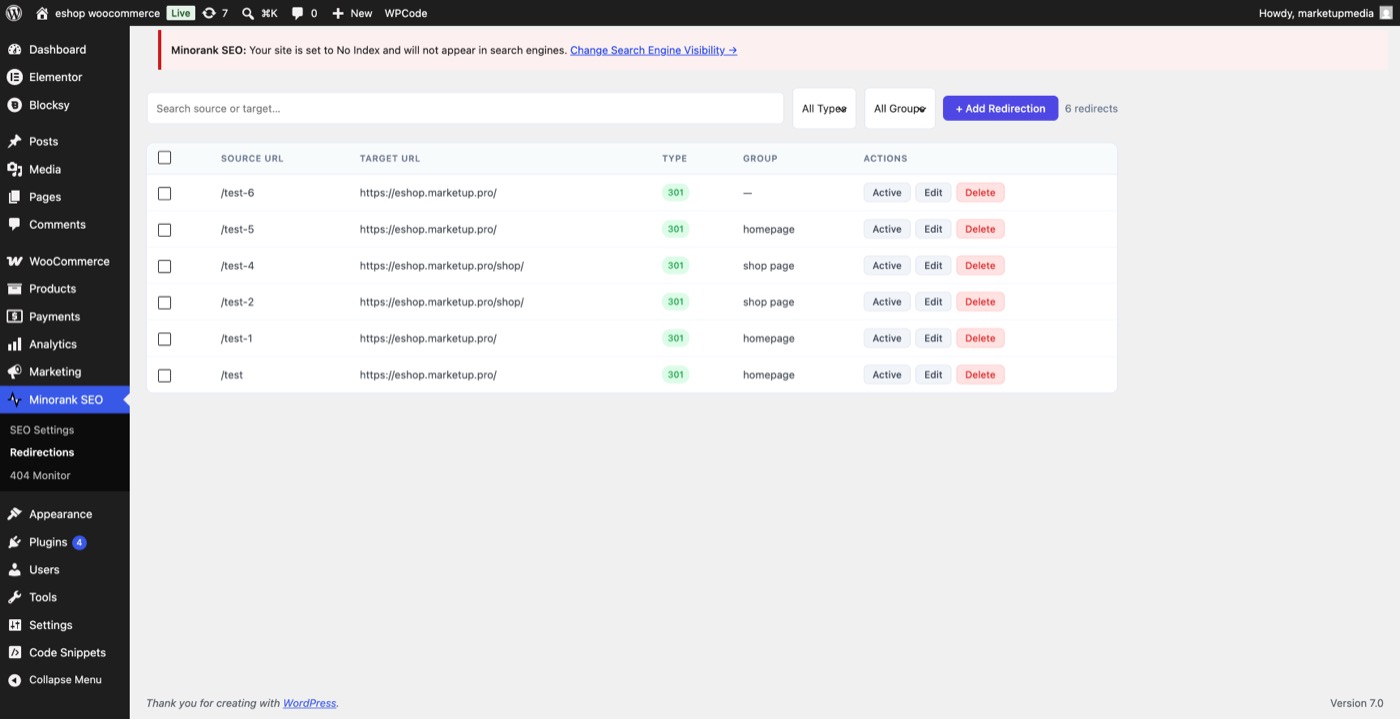Click the updates icon showing 7
The width and height of the screenshot is (1400, 719).
(x=208, y=13)
